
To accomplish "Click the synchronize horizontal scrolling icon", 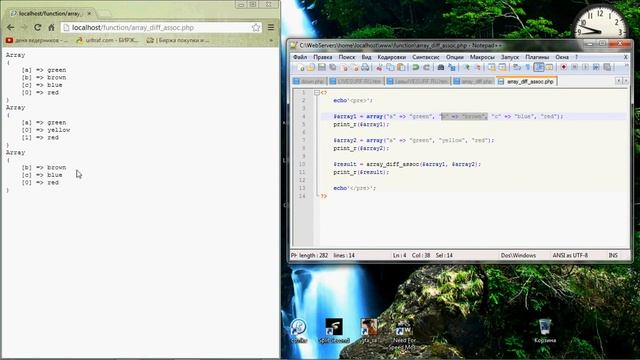I will 503,67.
